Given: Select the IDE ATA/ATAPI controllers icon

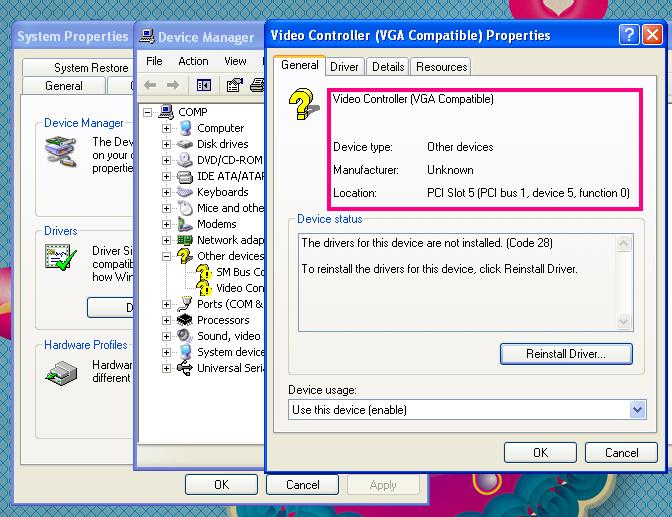Looking at the screenshot, I should point(185,176).
